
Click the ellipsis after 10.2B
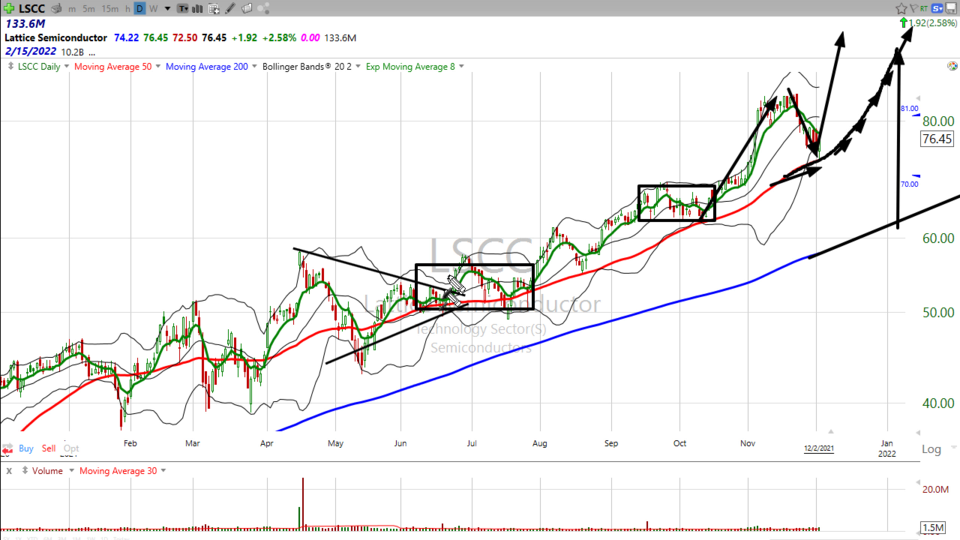point(91,53)
